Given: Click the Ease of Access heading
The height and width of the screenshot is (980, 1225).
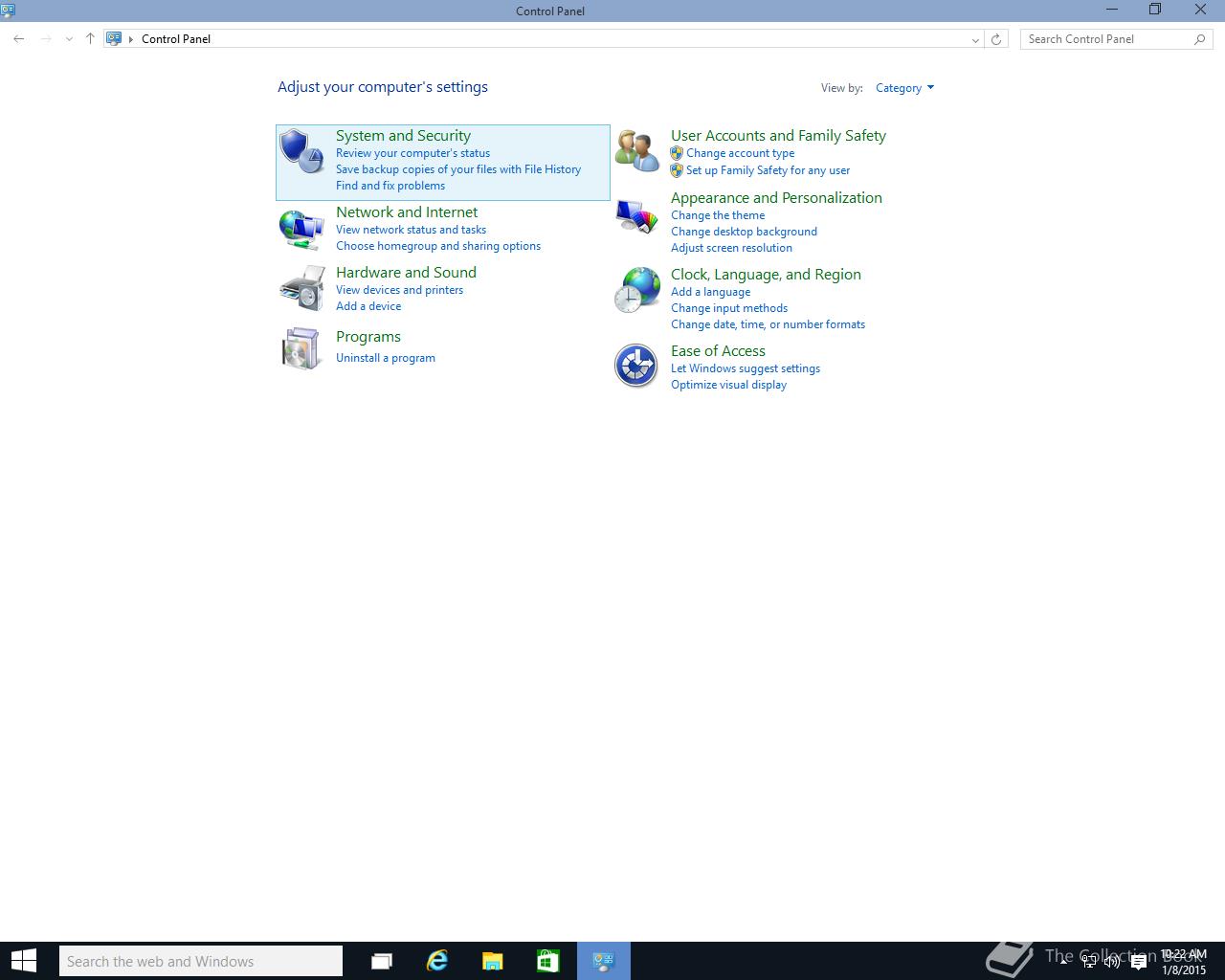Looking at the screenshot, I should tap(718, 351).
